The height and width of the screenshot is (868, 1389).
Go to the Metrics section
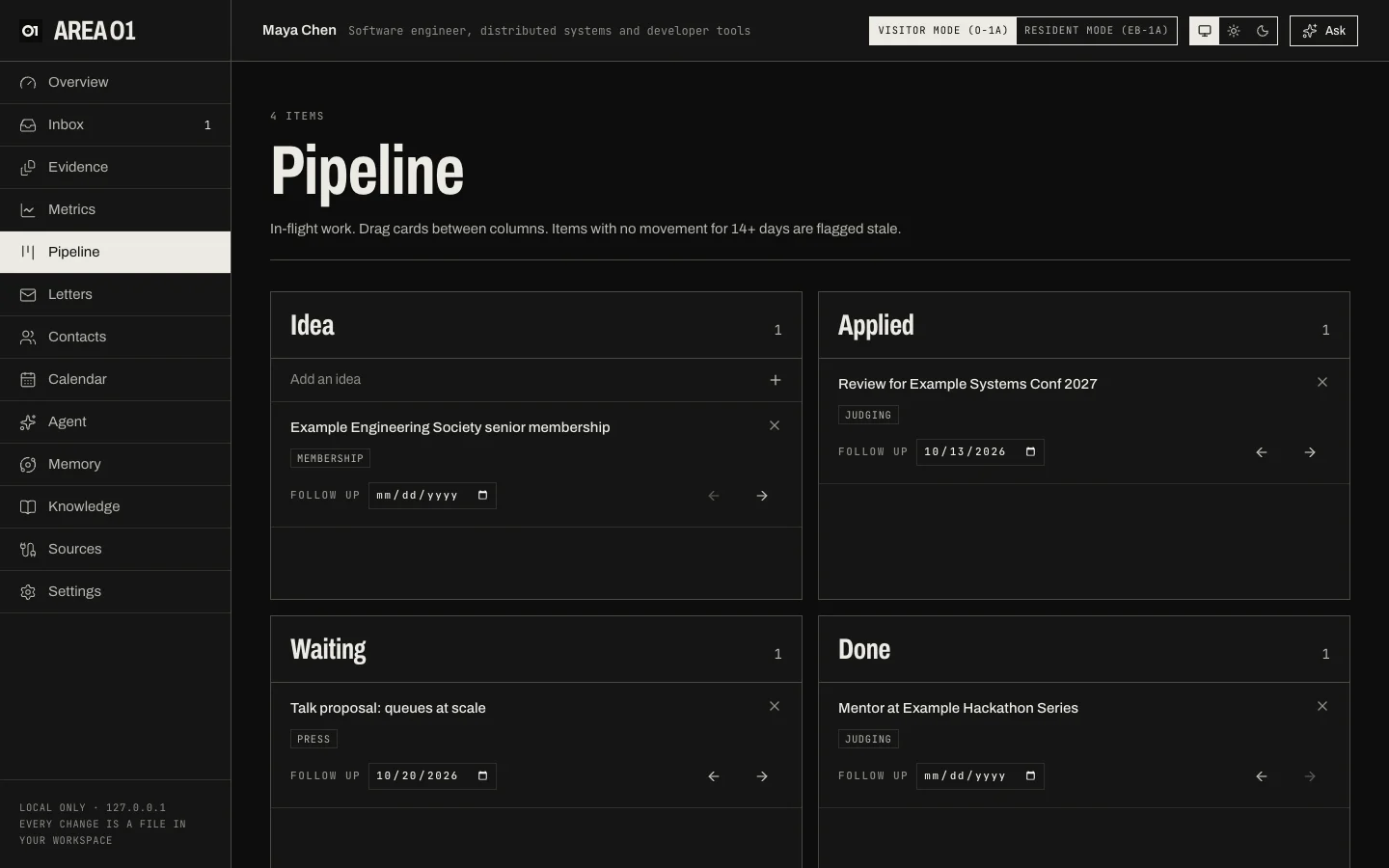pyautogui.click(x=116, y=210)
